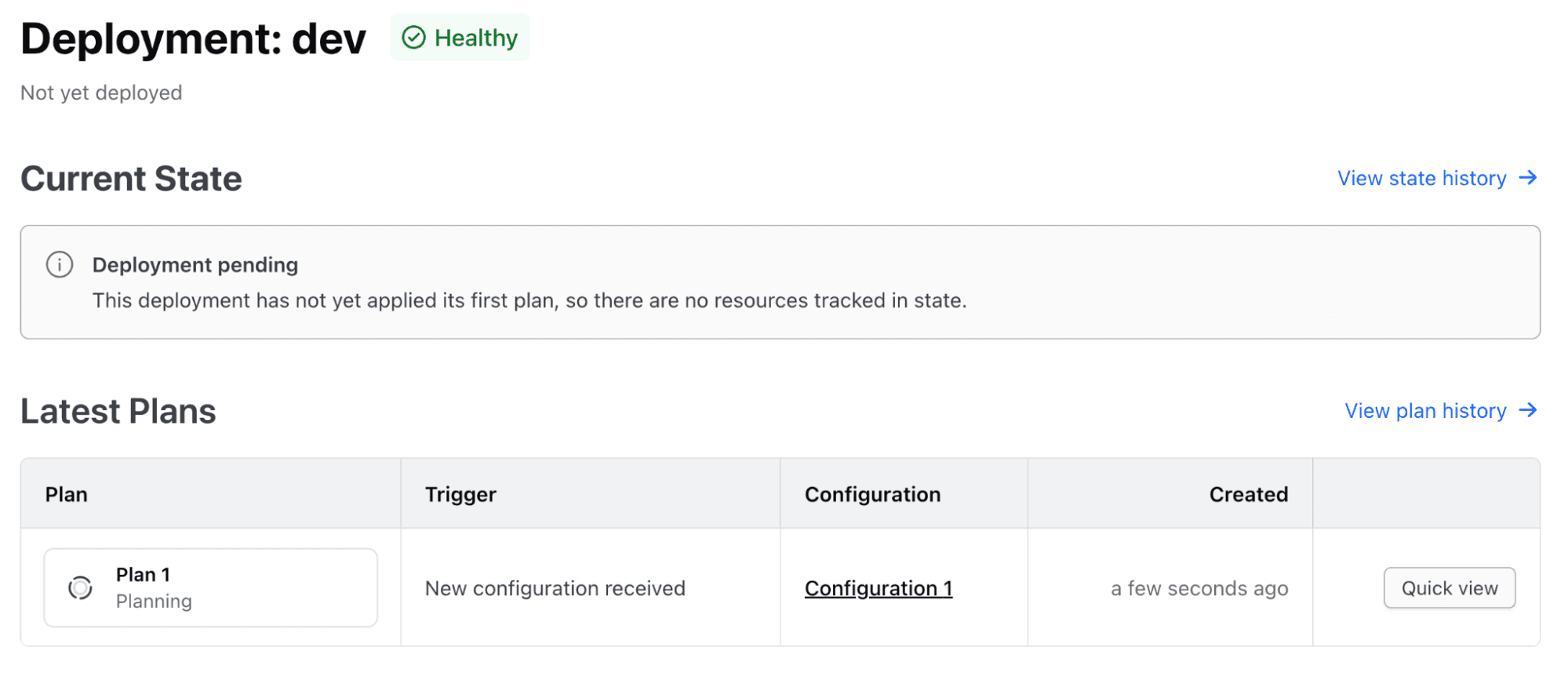Click the Created column header

pyautogui.click(x=1249, y=495)
